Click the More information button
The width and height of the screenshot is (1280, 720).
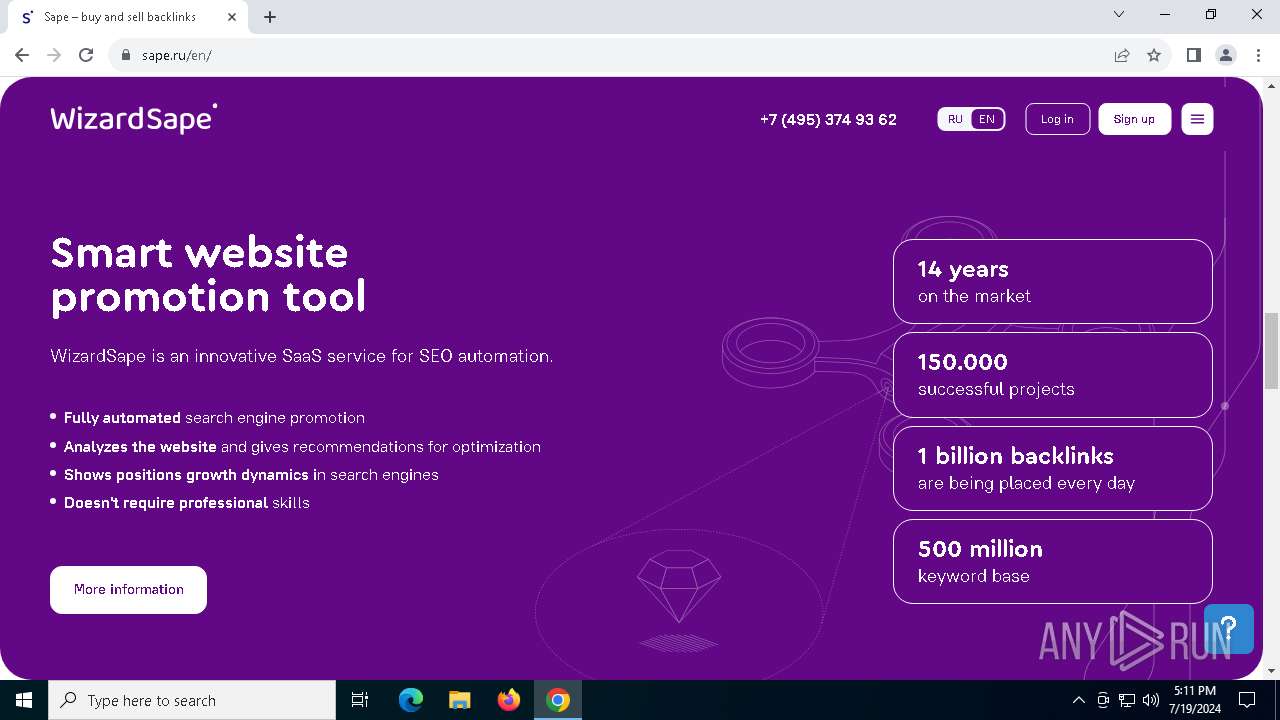point(128,590)
